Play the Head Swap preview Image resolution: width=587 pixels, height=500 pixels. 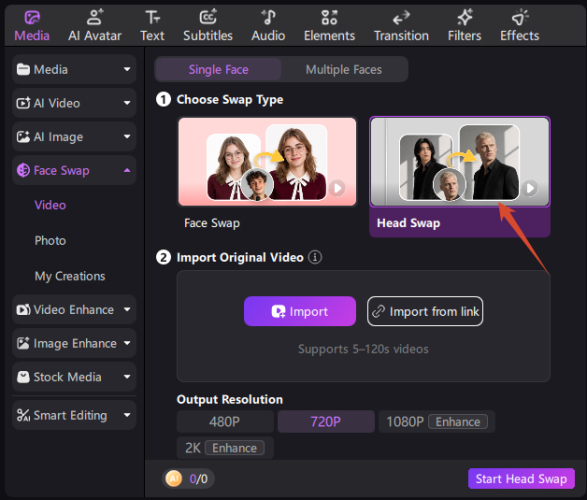click(529, 188)
